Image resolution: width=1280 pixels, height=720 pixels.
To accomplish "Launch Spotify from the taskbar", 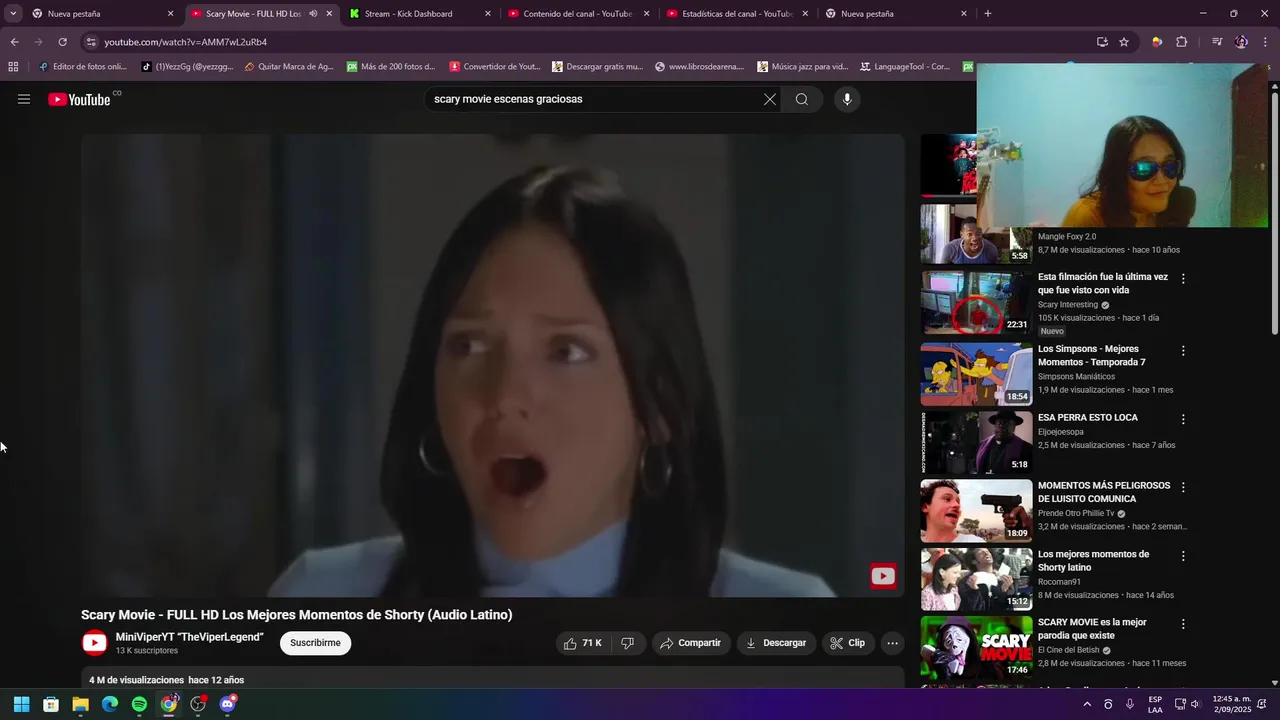I will pyautogui.click(x=139, y=704).
